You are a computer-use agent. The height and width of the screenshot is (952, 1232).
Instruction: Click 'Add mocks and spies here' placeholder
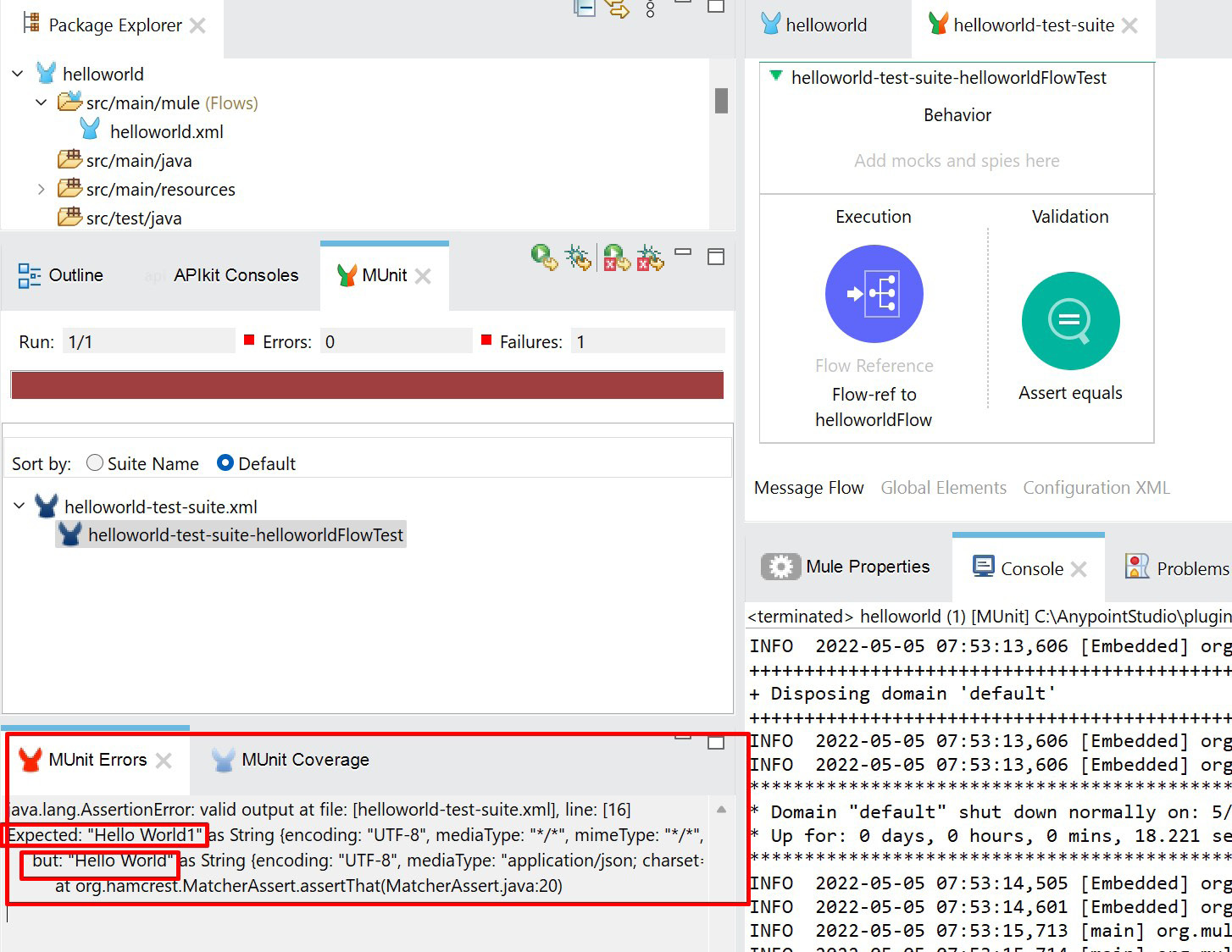pos(957,161)
